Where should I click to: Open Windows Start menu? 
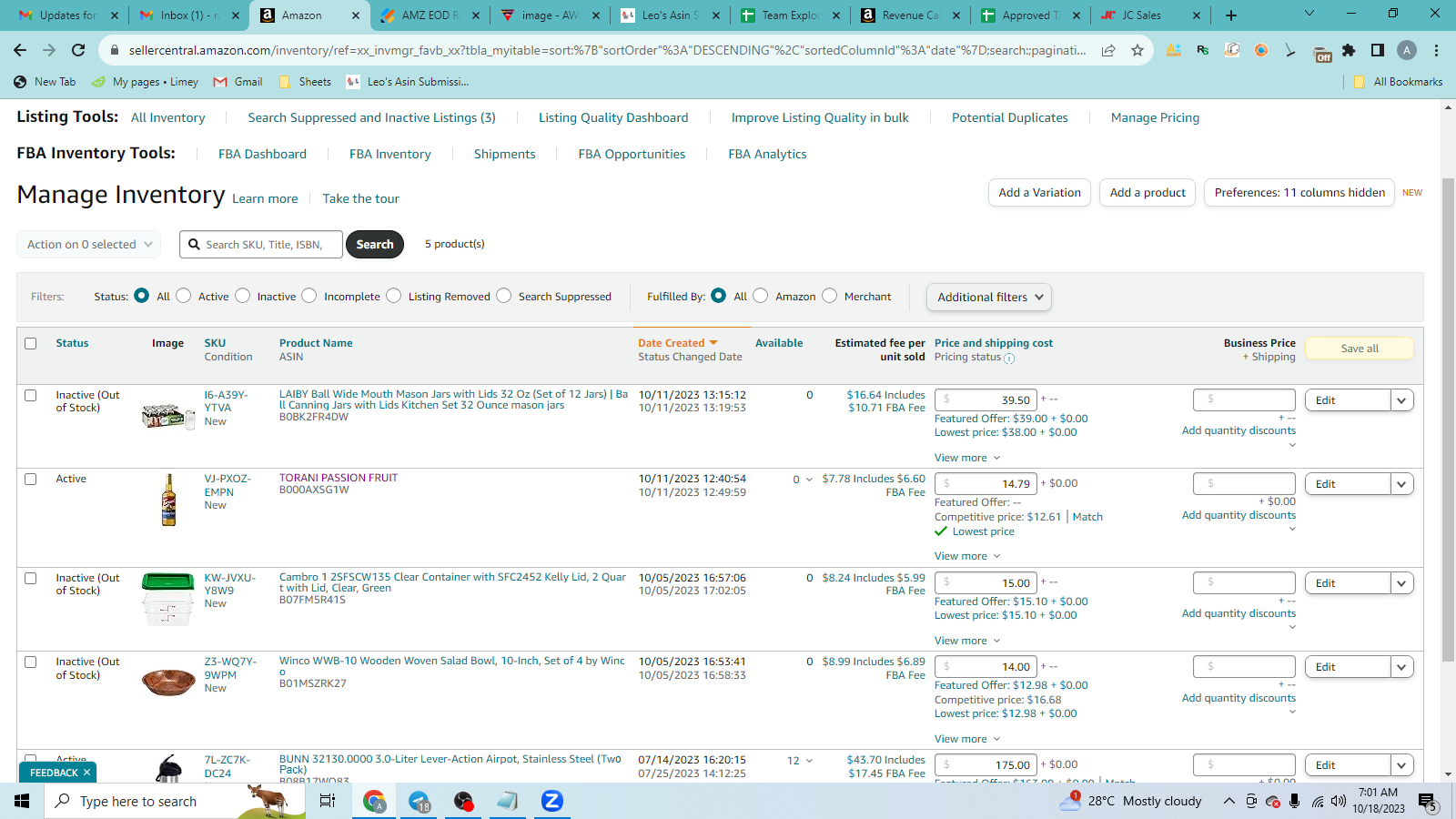[22, 801]
